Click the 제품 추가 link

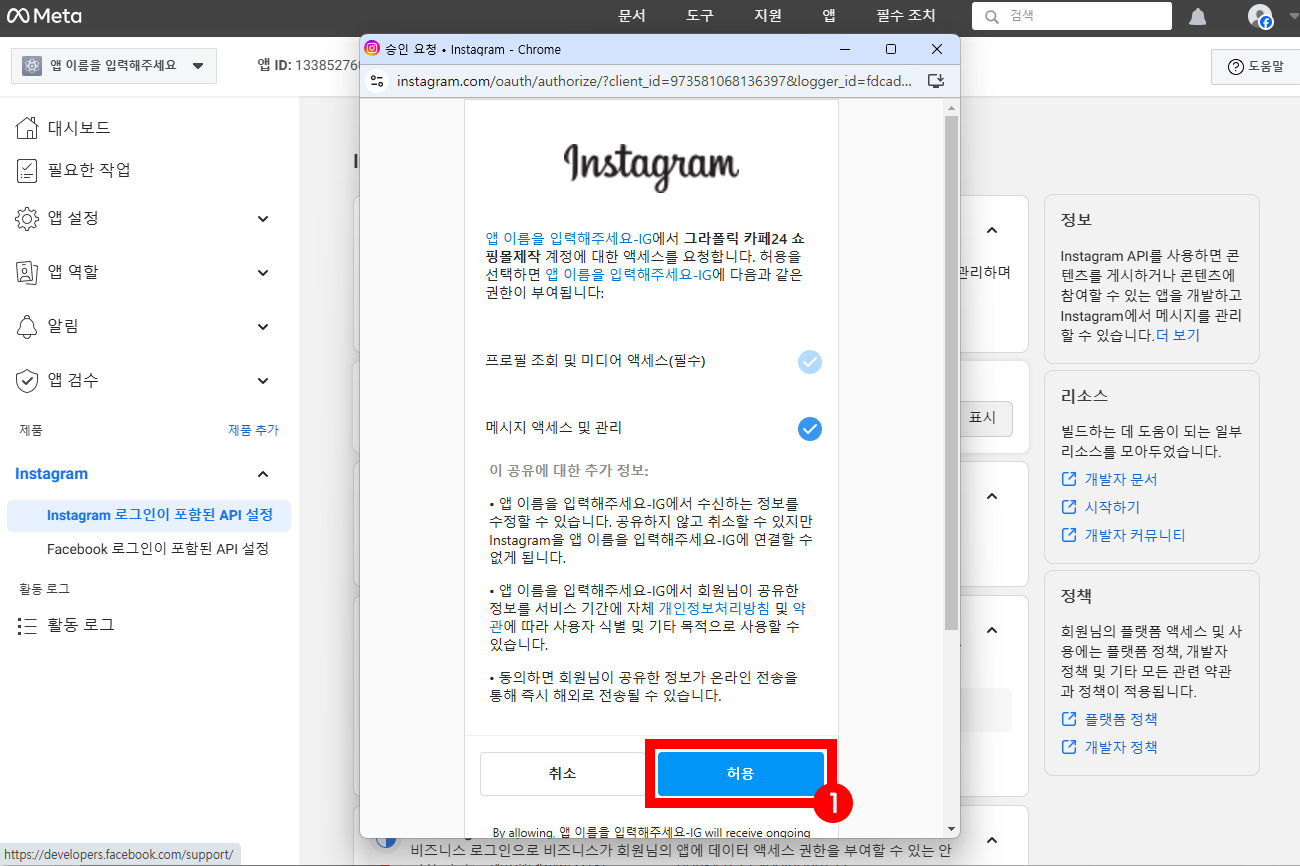[253, 430]
